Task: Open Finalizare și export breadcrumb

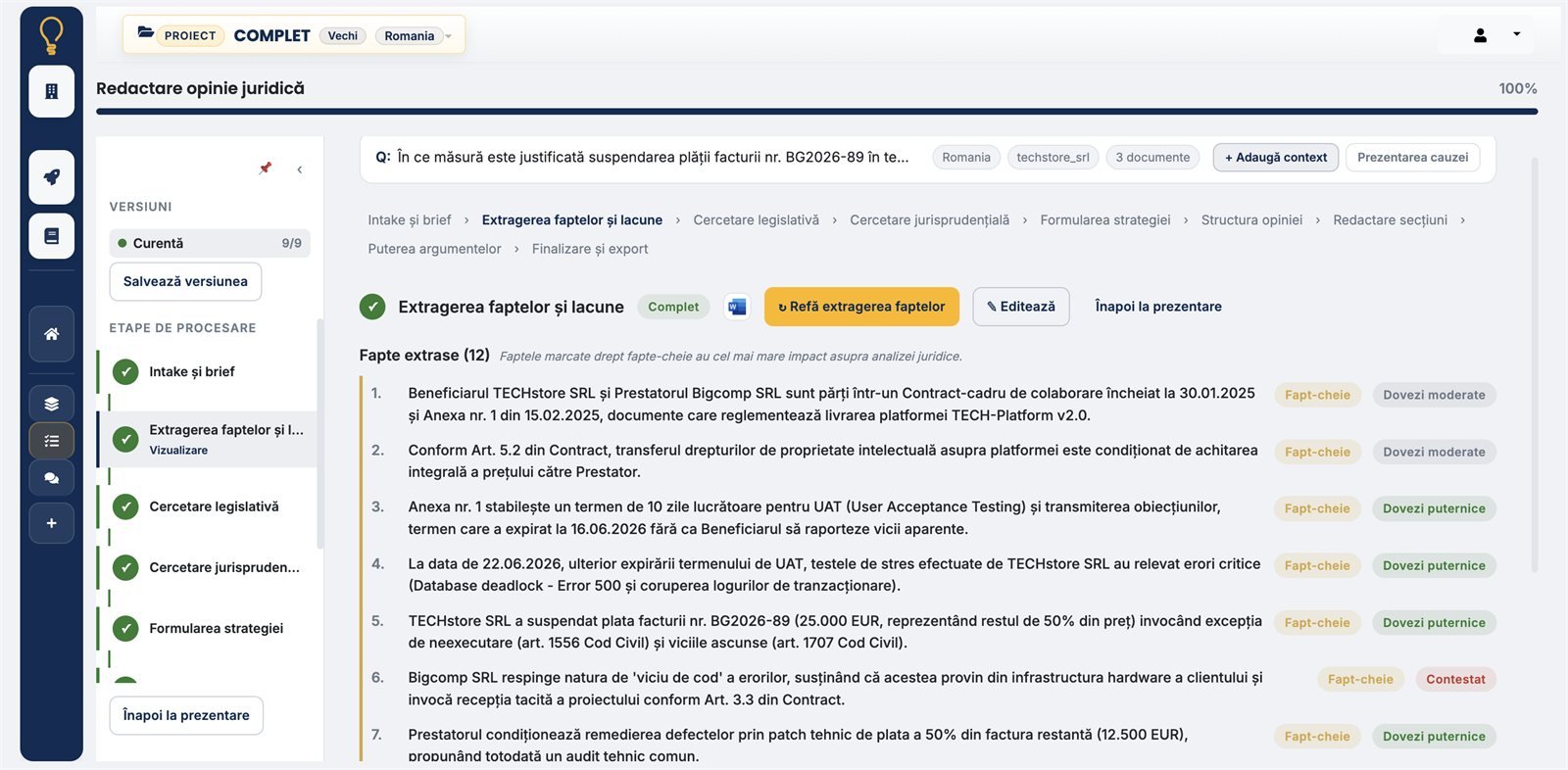Action: click(x=590, y=249)
